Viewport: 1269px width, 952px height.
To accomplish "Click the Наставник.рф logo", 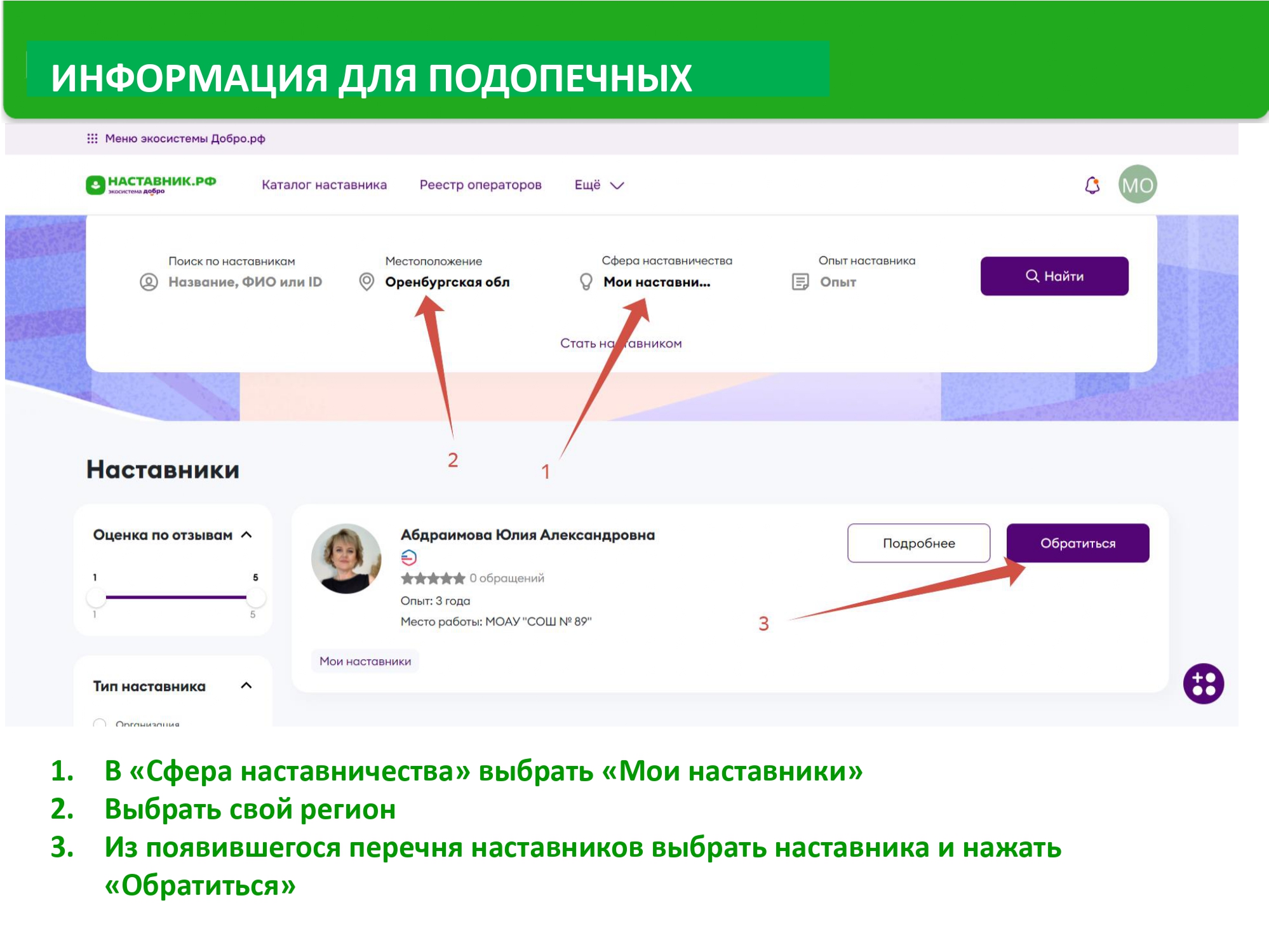I will coord(151,185).
